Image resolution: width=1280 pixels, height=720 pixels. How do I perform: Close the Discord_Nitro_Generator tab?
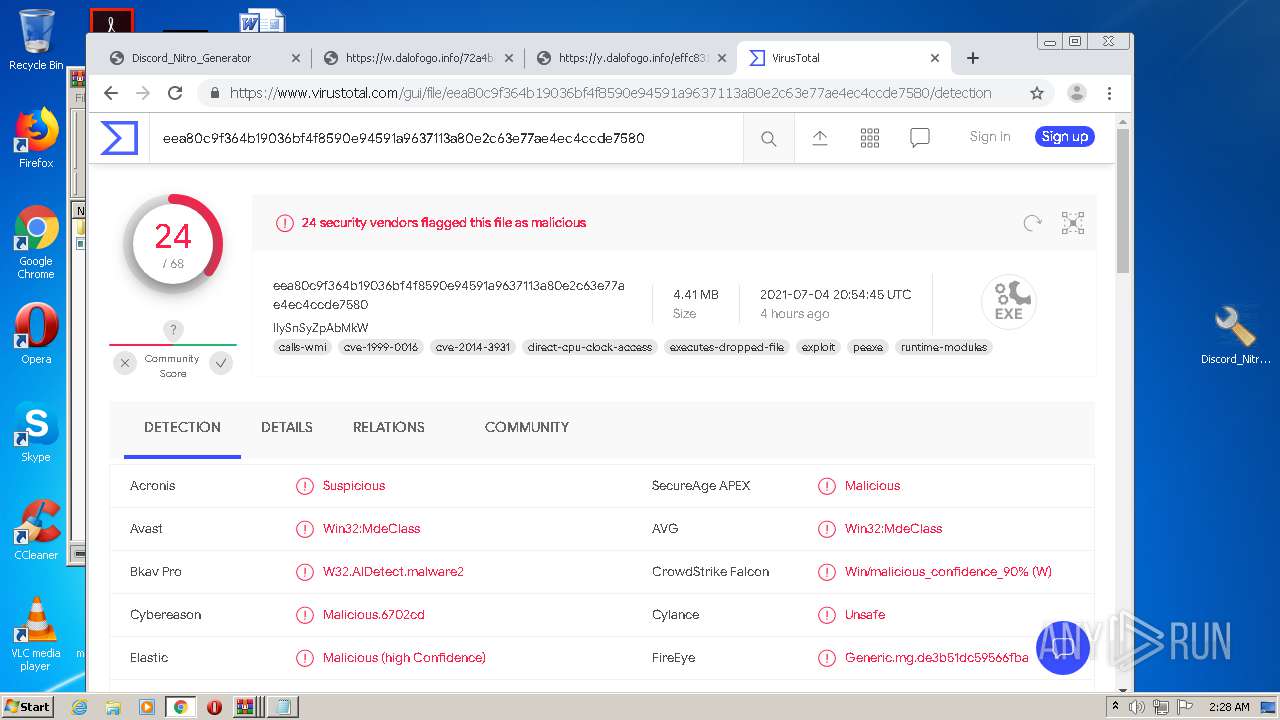coord(295,58)
